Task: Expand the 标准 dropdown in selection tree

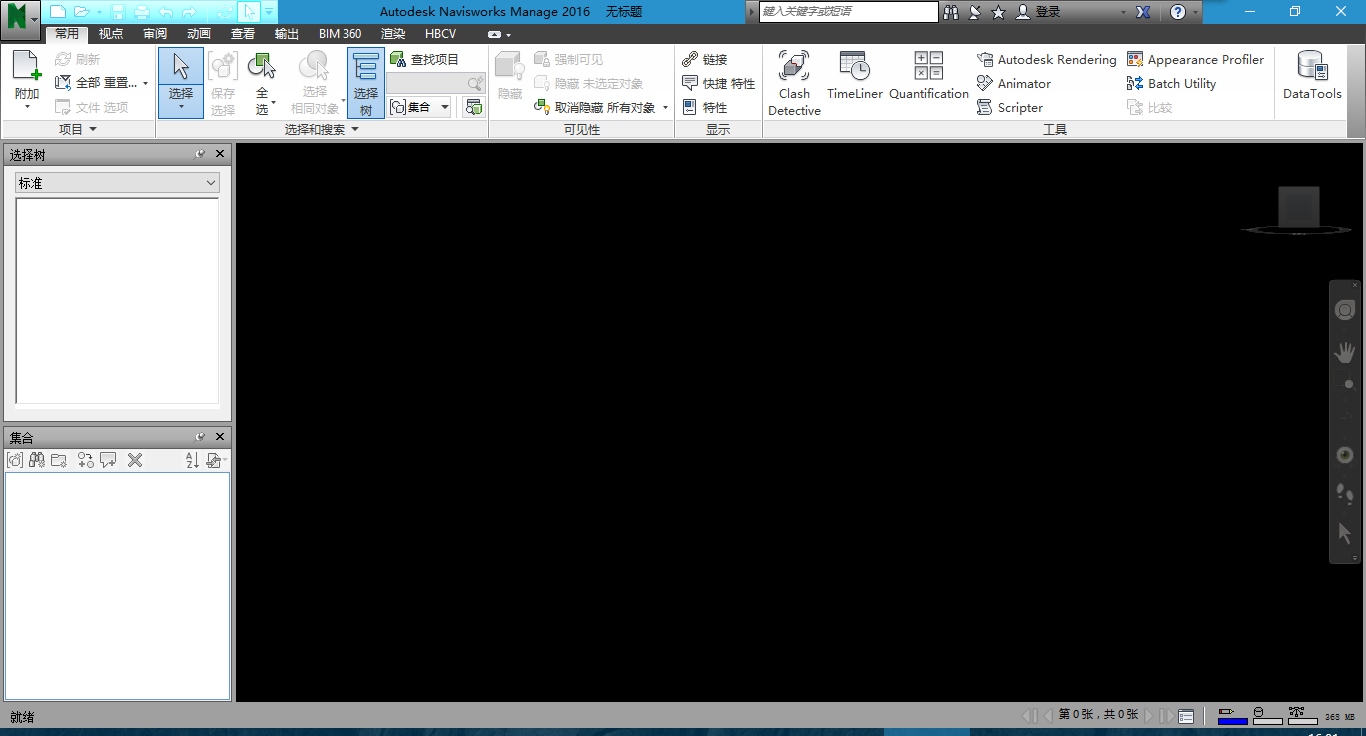Action: pos(117,183)
